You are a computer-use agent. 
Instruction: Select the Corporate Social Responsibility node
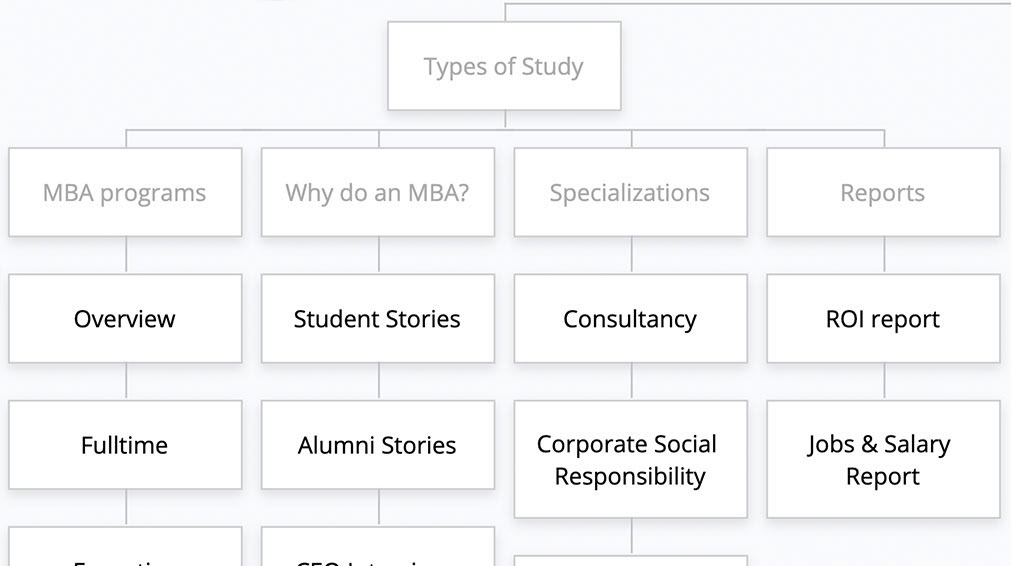point(630,460)
